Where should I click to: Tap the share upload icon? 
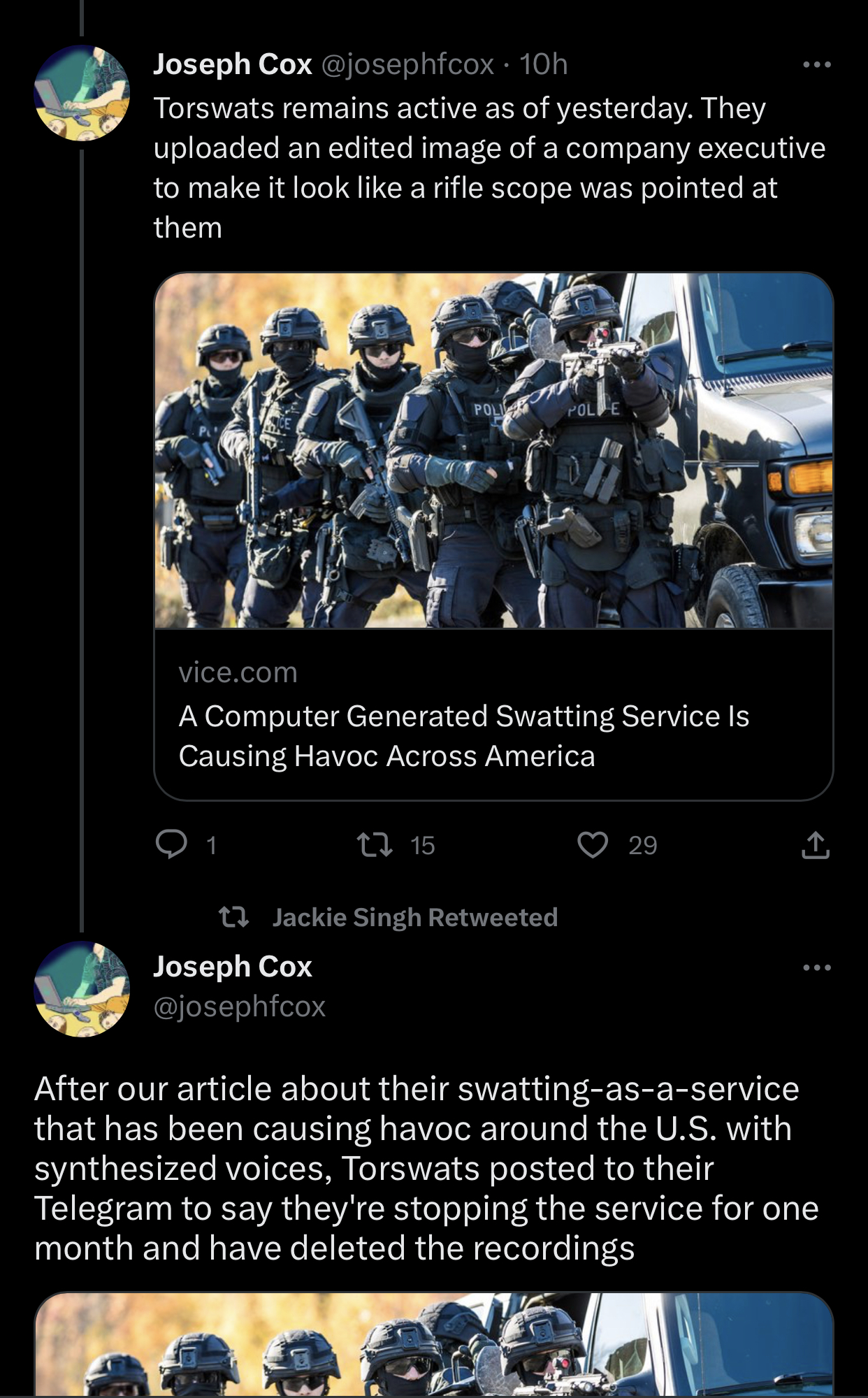coord(815,844)
